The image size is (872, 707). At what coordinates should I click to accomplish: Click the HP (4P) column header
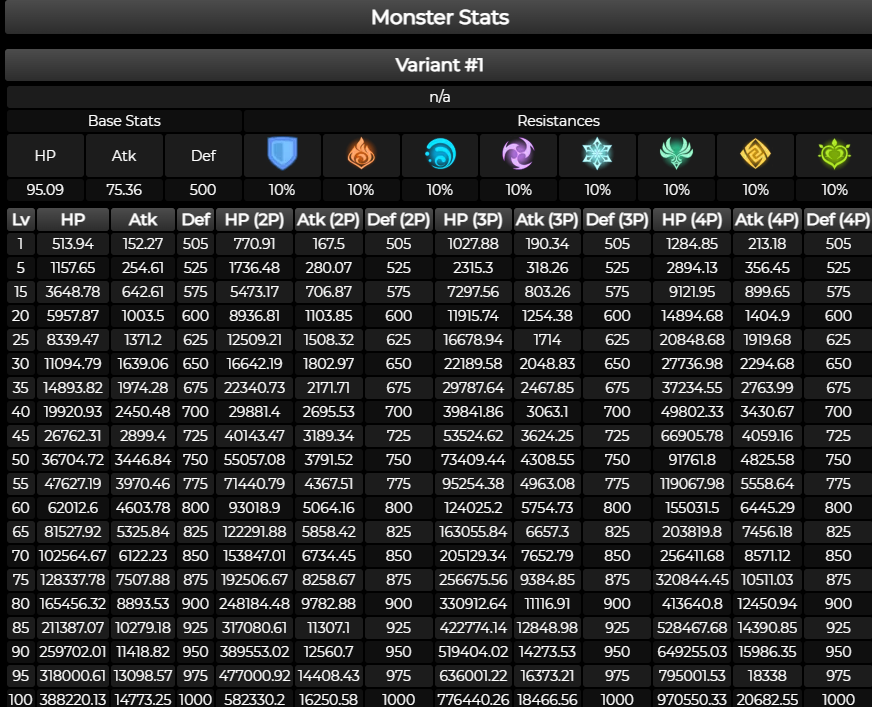pyautogui.click(x=692, y=220)
